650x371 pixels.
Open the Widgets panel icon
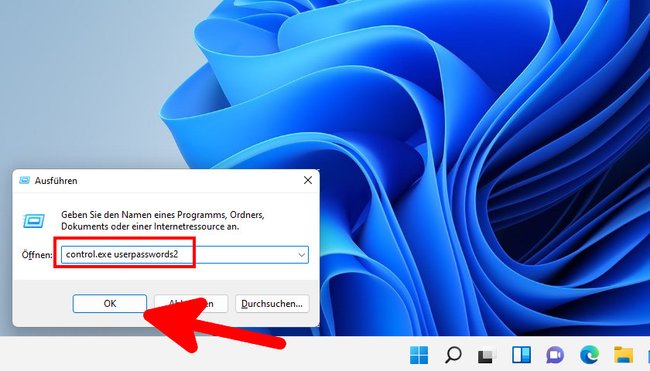521,355
